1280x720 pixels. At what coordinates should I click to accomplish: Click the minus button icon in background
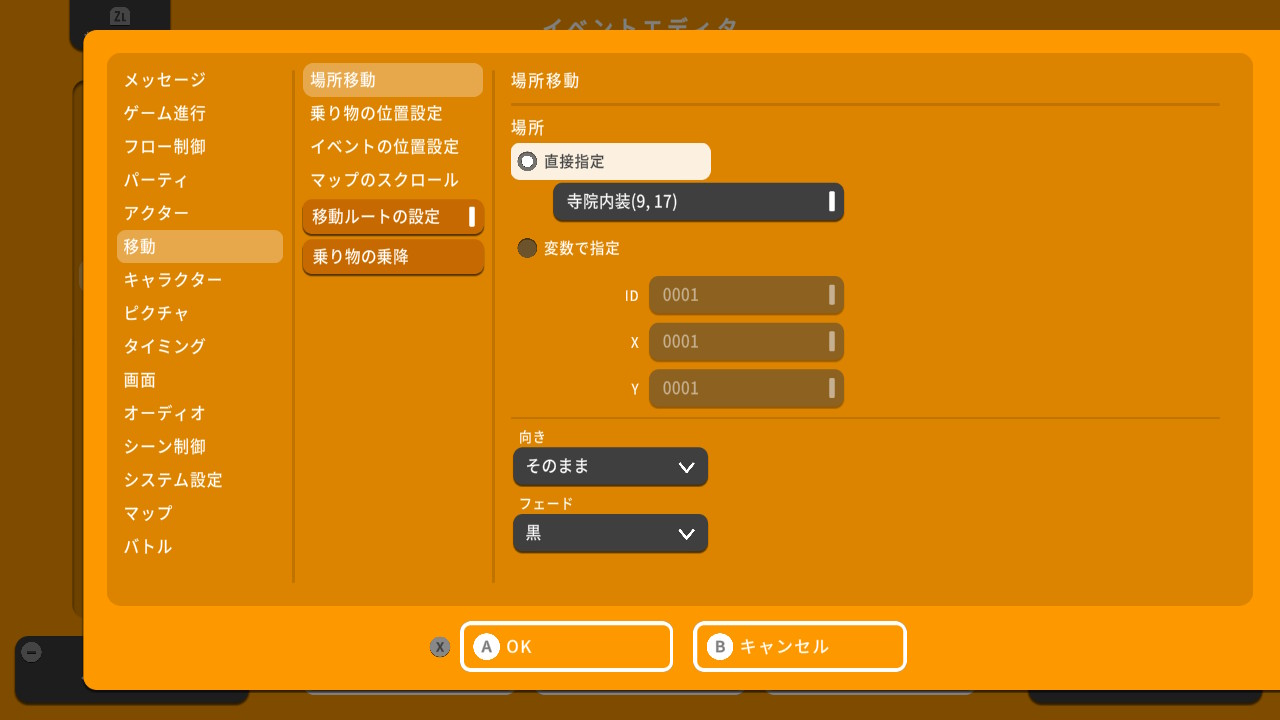(x=32, y=653)
